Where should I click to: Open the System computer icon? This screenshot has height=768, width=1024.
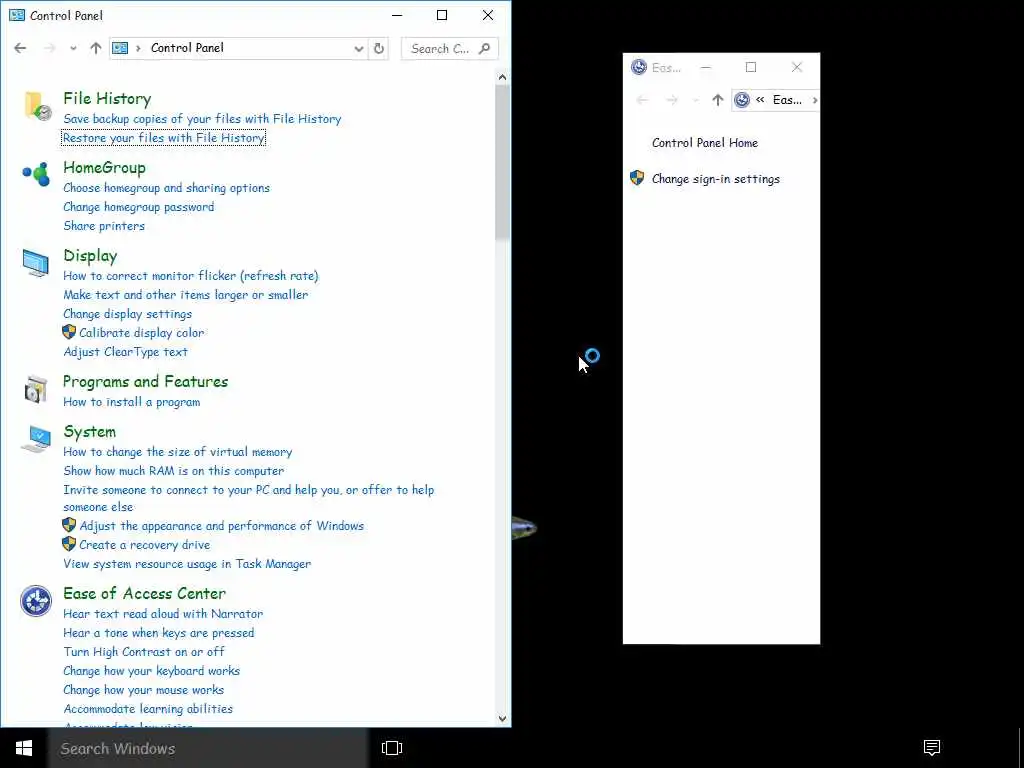coord(36,439)
